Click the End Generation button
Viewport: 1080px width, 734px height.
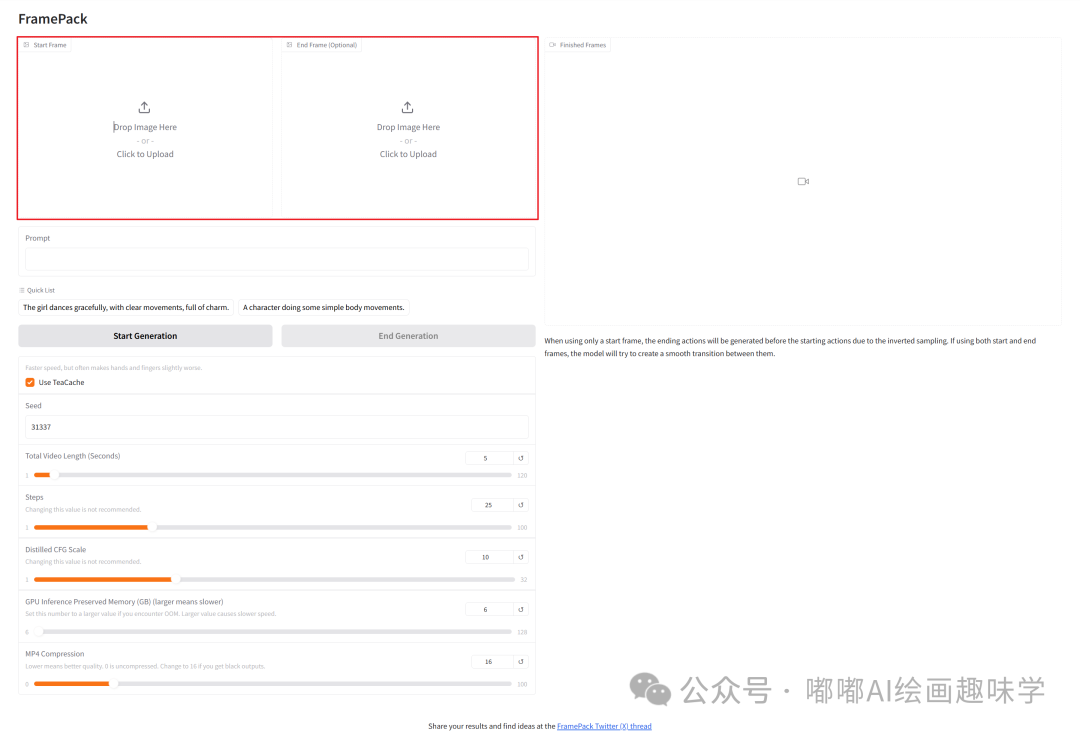(x=408, y=336)
